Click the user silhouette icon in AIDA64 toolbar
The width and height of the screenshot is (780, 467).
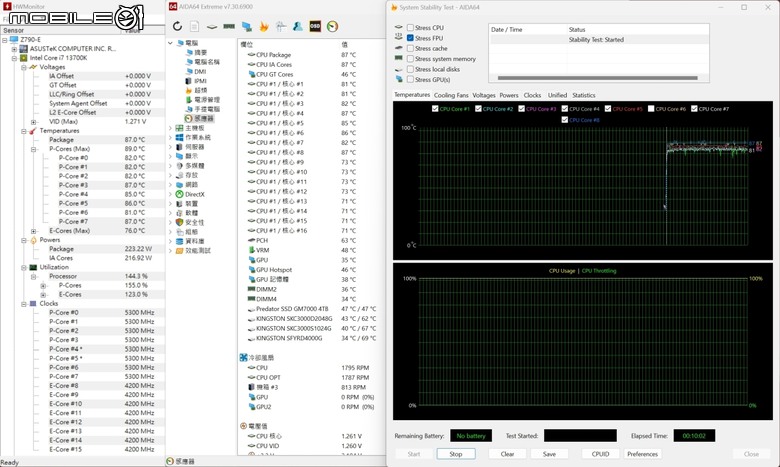(x=298, y=26)
